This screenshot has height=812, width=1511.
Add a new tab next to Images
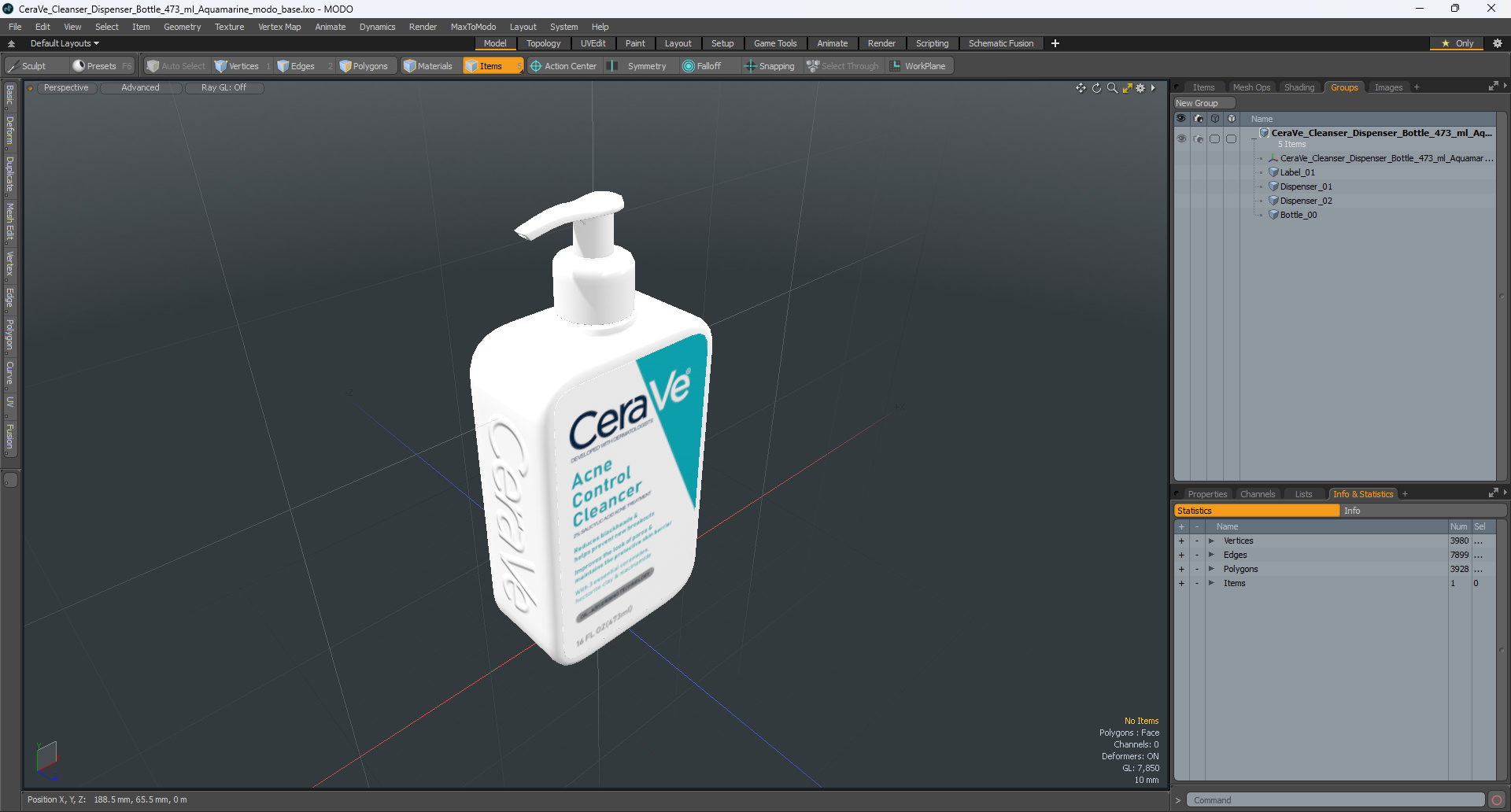(x=1417, y=87)
